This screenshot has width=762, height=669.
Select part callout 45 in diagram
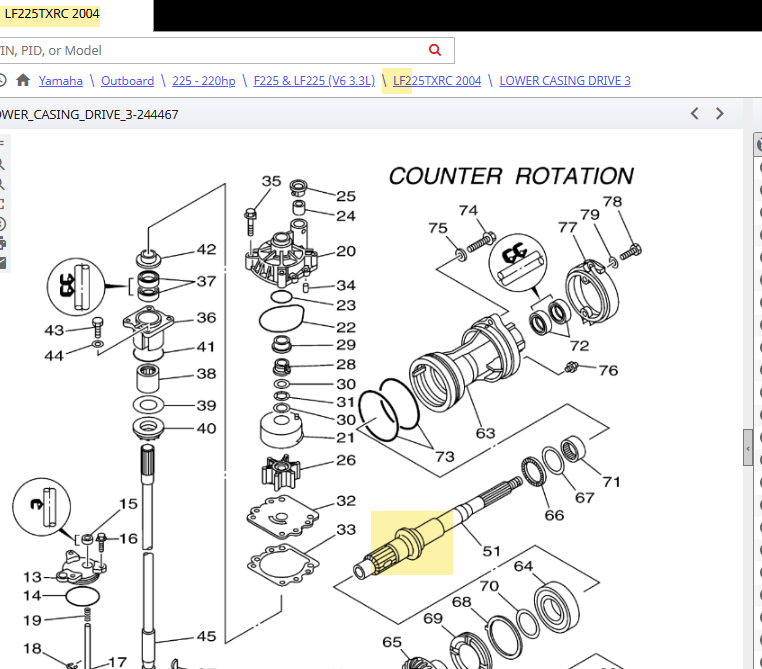[207, 636]
